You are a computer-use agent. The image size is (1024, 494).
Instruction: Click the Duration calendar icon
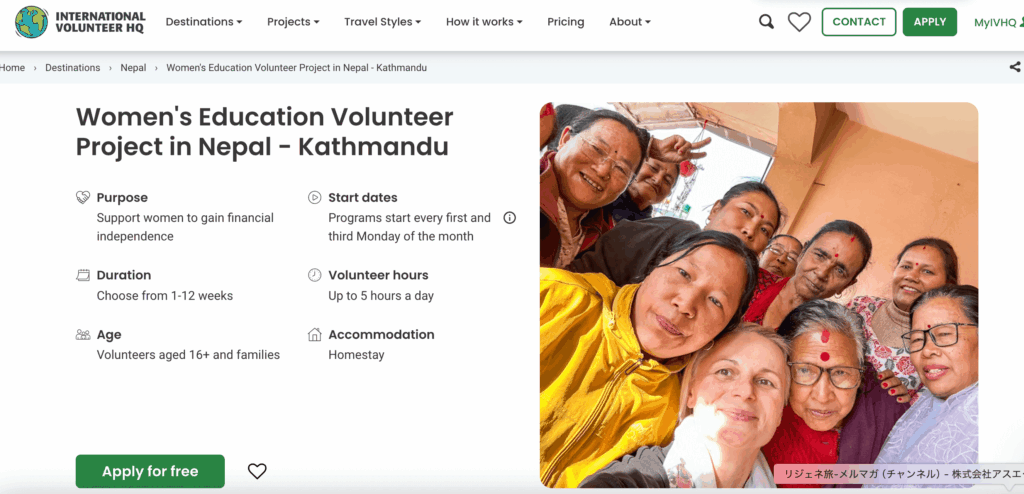(x=83, y=275)
